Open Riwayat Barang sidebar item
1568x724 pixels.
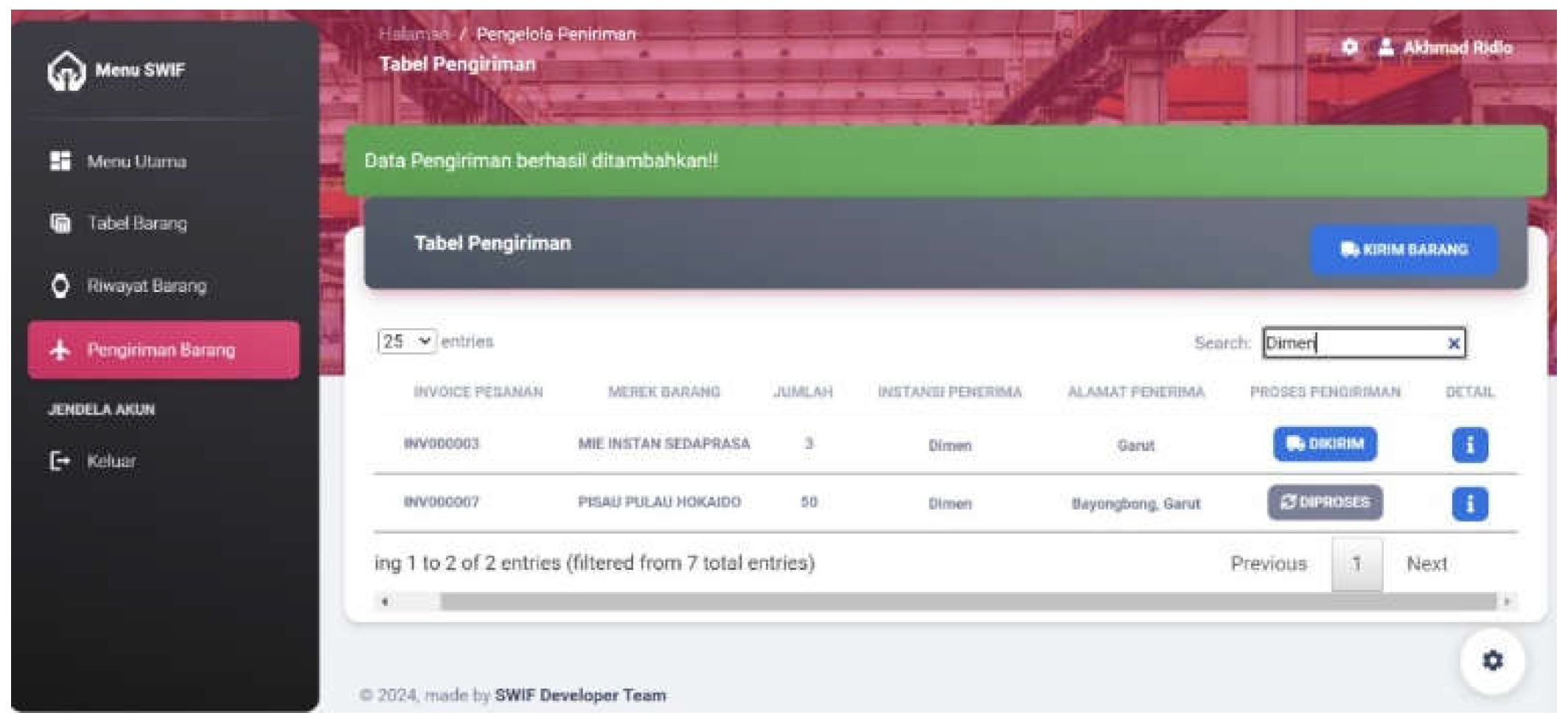[x=146, y=286]
